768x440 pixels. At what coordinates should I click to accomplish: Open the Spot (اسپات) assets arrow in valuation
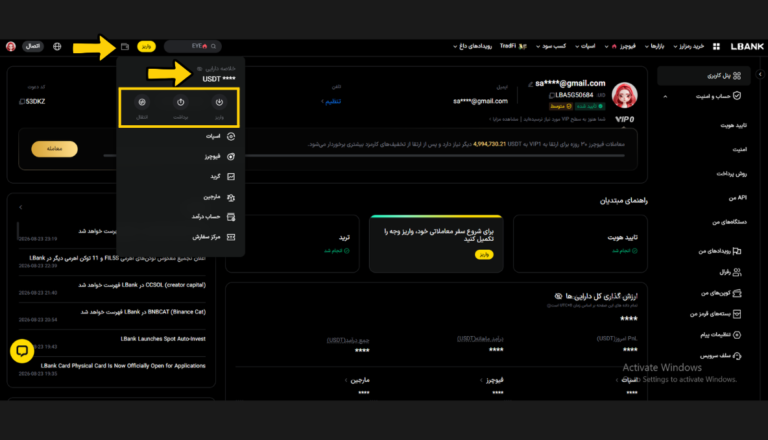click(x=617, y=380)
